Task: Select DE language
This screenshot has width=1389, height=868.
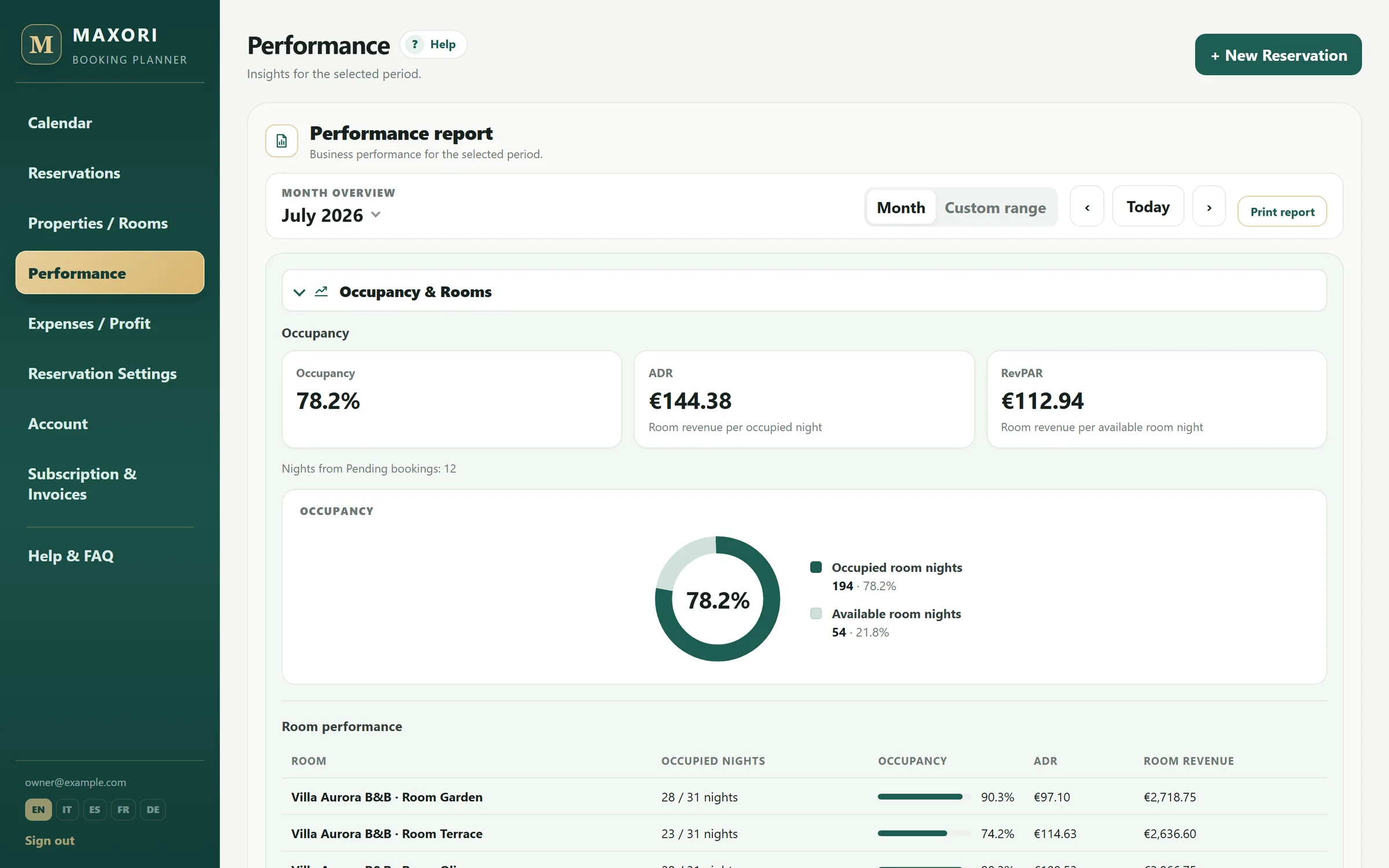Action: point(153,810)
